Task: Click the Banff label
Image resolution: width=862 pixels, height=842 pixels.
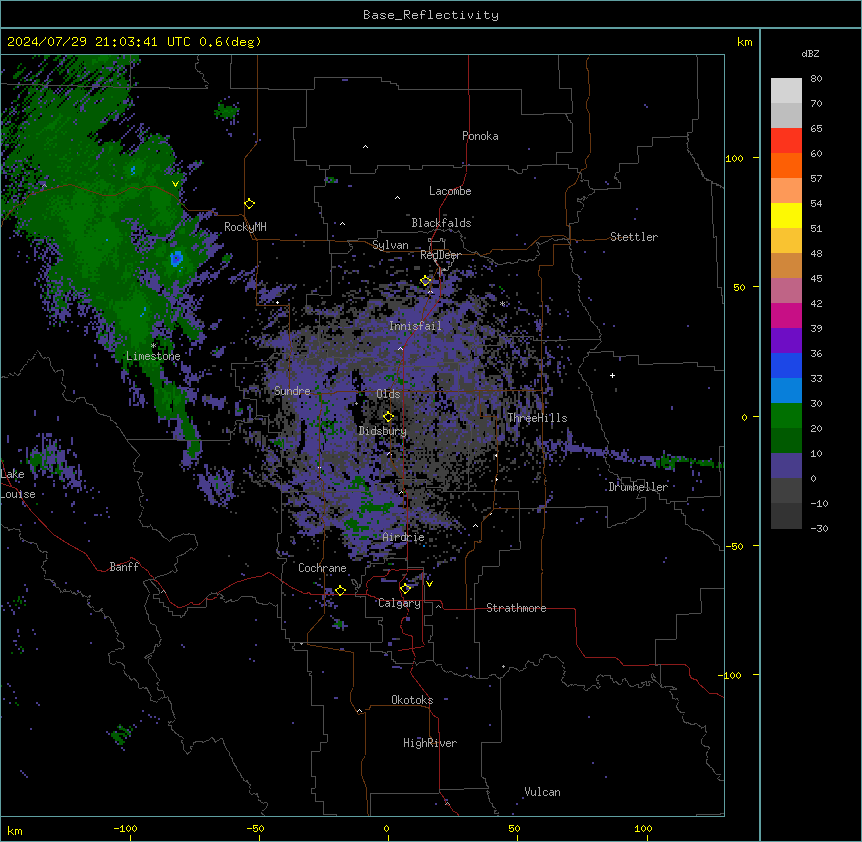Action: [124, 567]
